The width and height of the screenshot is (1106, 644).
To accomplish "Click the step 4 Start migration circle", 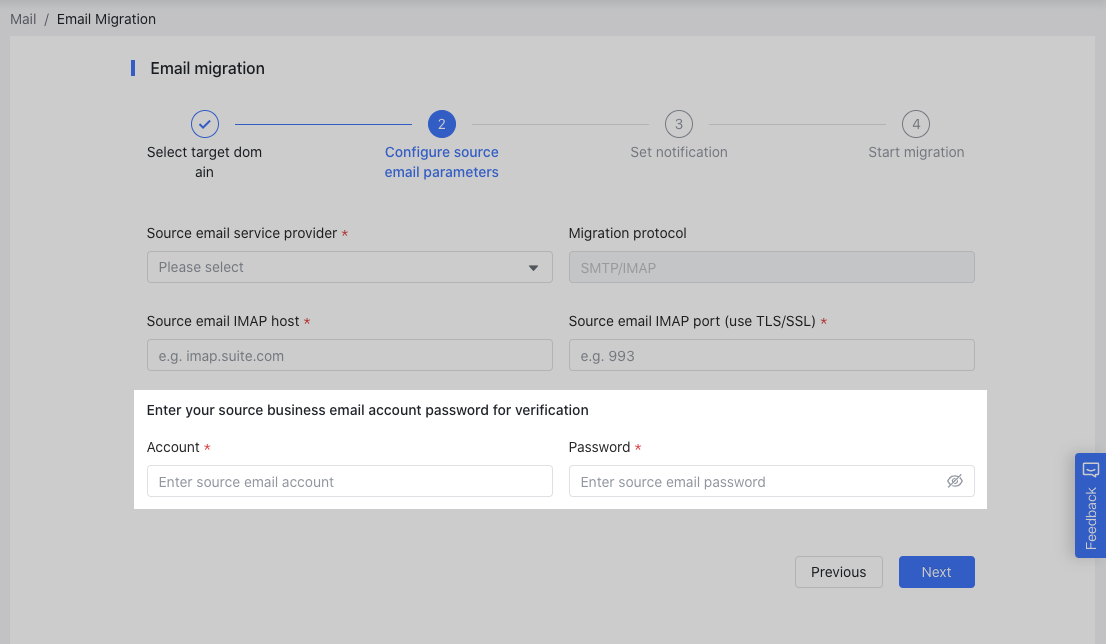I will [x=915, y=124].
